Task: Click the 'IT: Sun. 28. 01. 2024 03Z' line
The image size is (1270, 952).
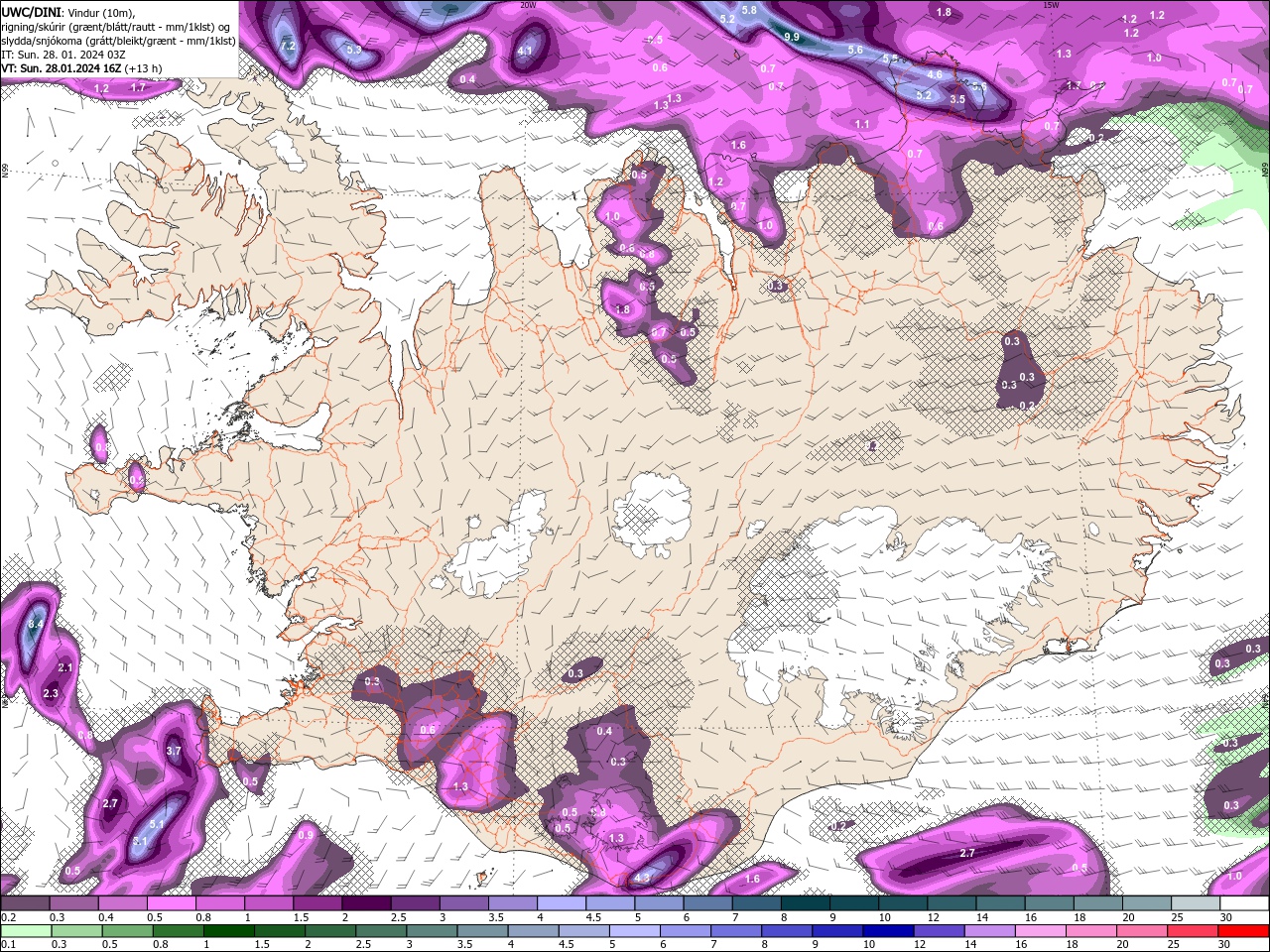Action: [63, 55]
